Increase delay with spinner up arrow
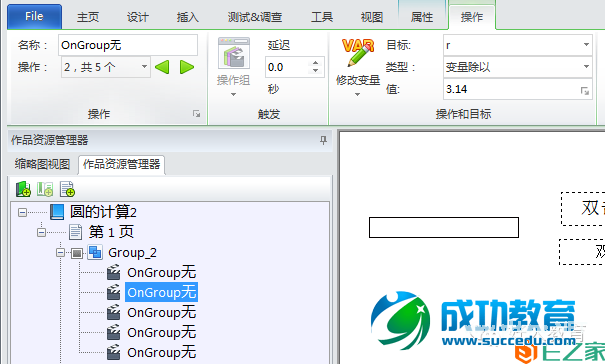 click(316, 63)
